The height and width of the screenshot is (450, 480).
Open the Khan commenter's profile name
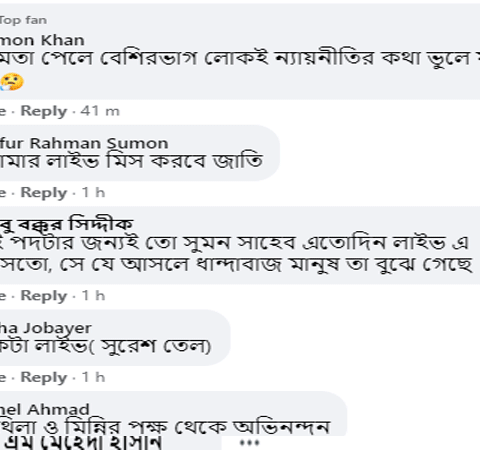tap(42, 40)
